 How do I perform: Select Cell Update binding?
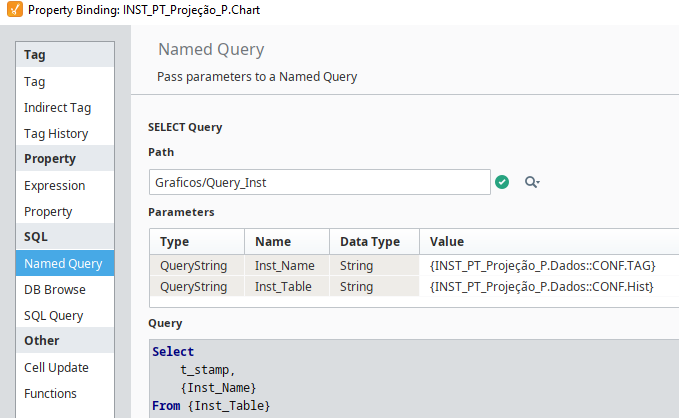[56, 367]
